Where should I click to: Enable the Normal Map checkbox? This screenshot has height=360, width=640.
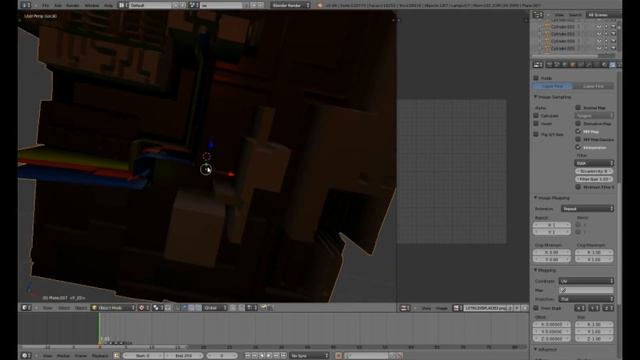578,108
